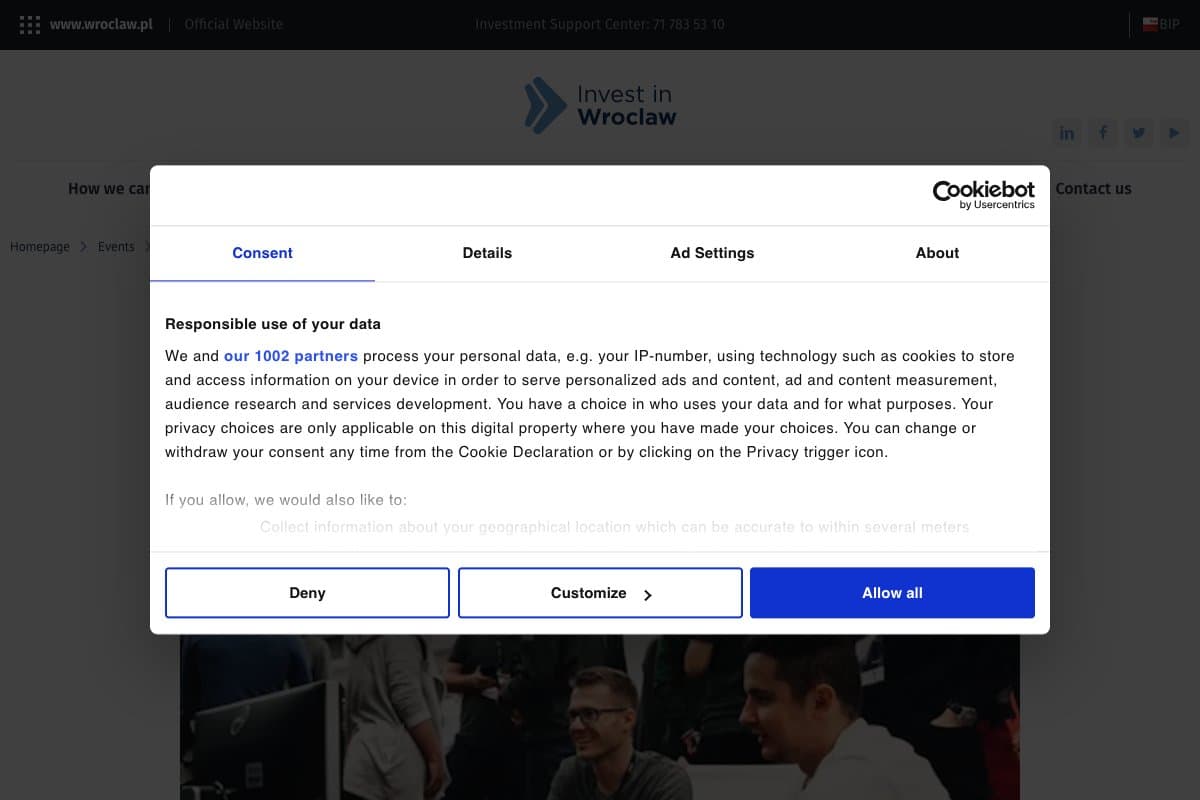1200x800 pixels.
Task: Deny all cookies
Action: pos(307,593)
